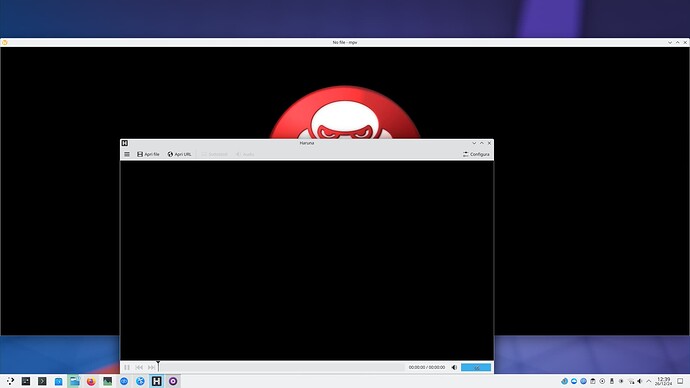Open the blue round eye taskbar icon
This screenshot has height=388, width=690.
tap(124, 381)
